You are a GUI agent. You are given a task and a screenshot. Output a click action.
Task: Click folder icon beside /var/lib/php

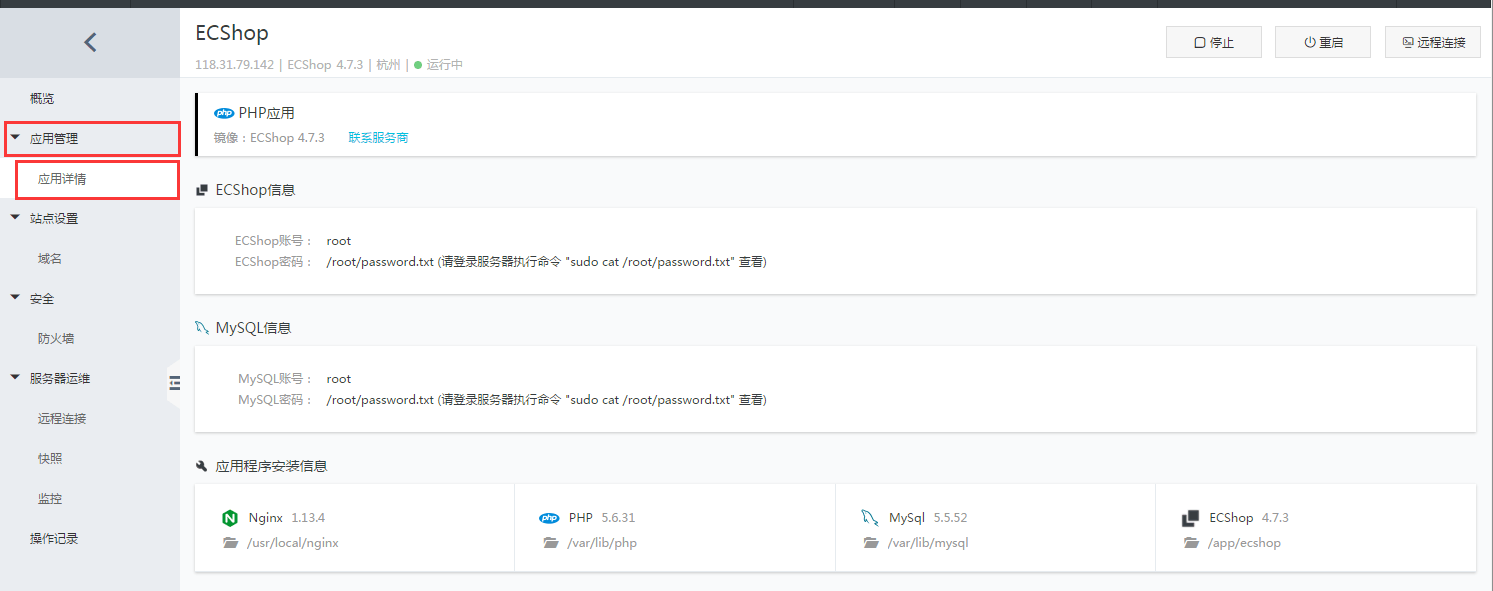pos(550,543)
